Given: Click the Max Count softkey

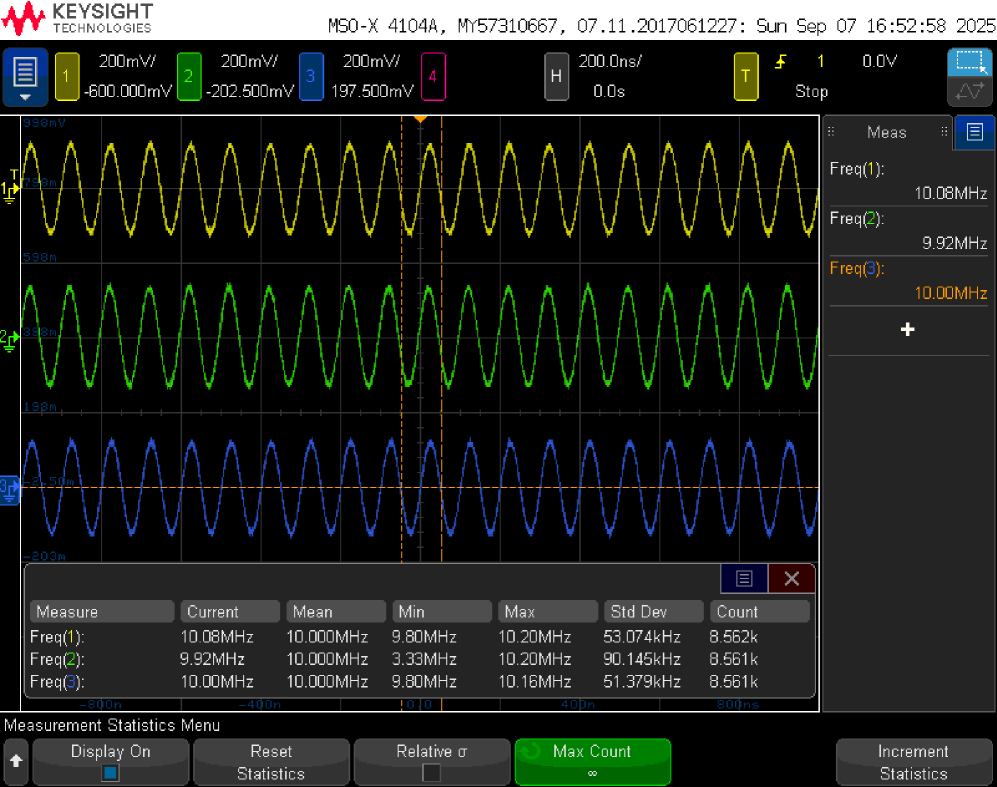Looking at the screenshot, I should 592,761.
